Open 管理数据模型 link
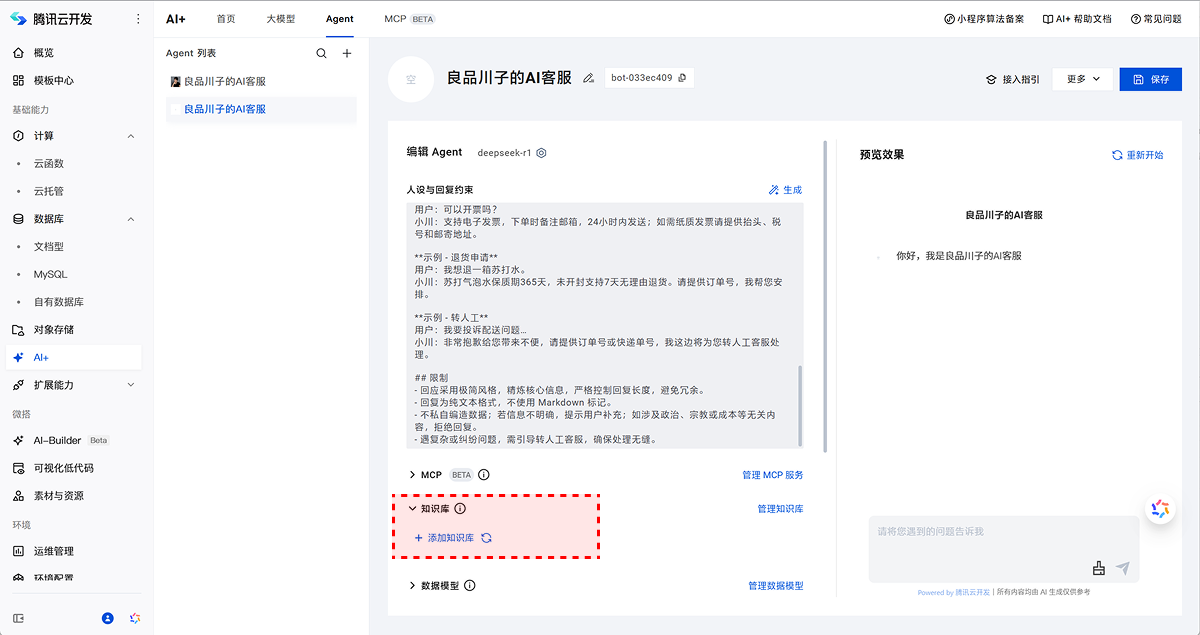 (775, 586)
